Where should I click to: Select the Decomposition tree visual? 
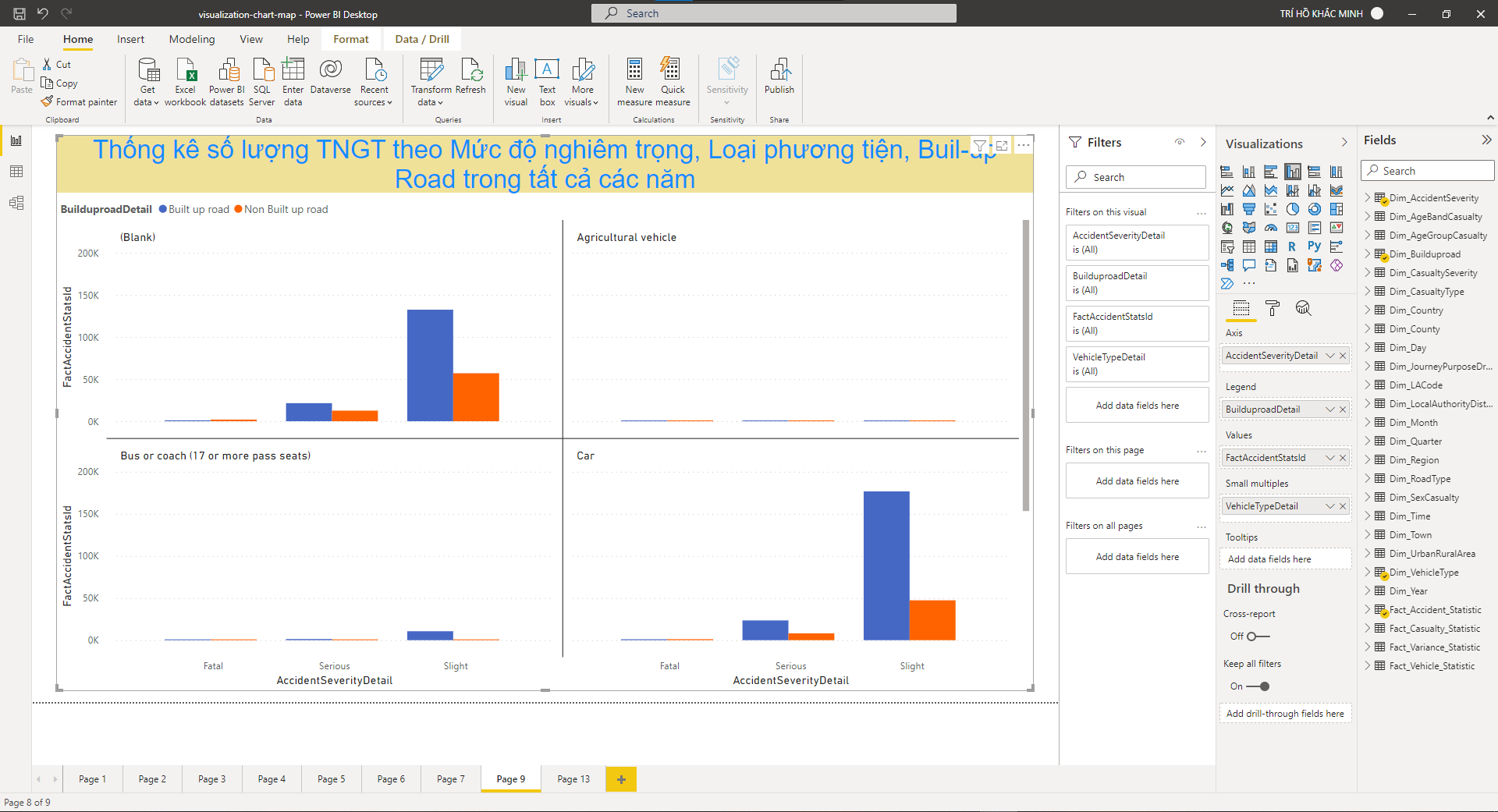(1227, 265)
